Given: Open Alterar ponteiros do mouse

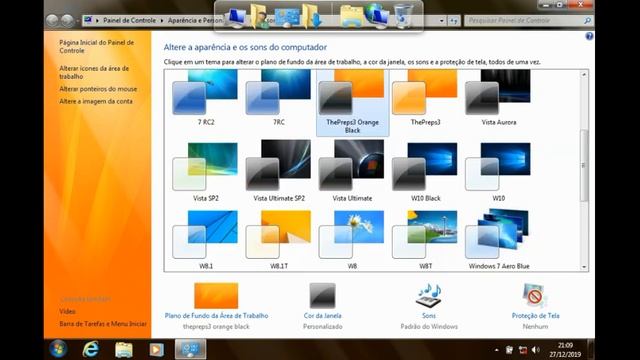Looking at the screenshot, I should point(98,89).
